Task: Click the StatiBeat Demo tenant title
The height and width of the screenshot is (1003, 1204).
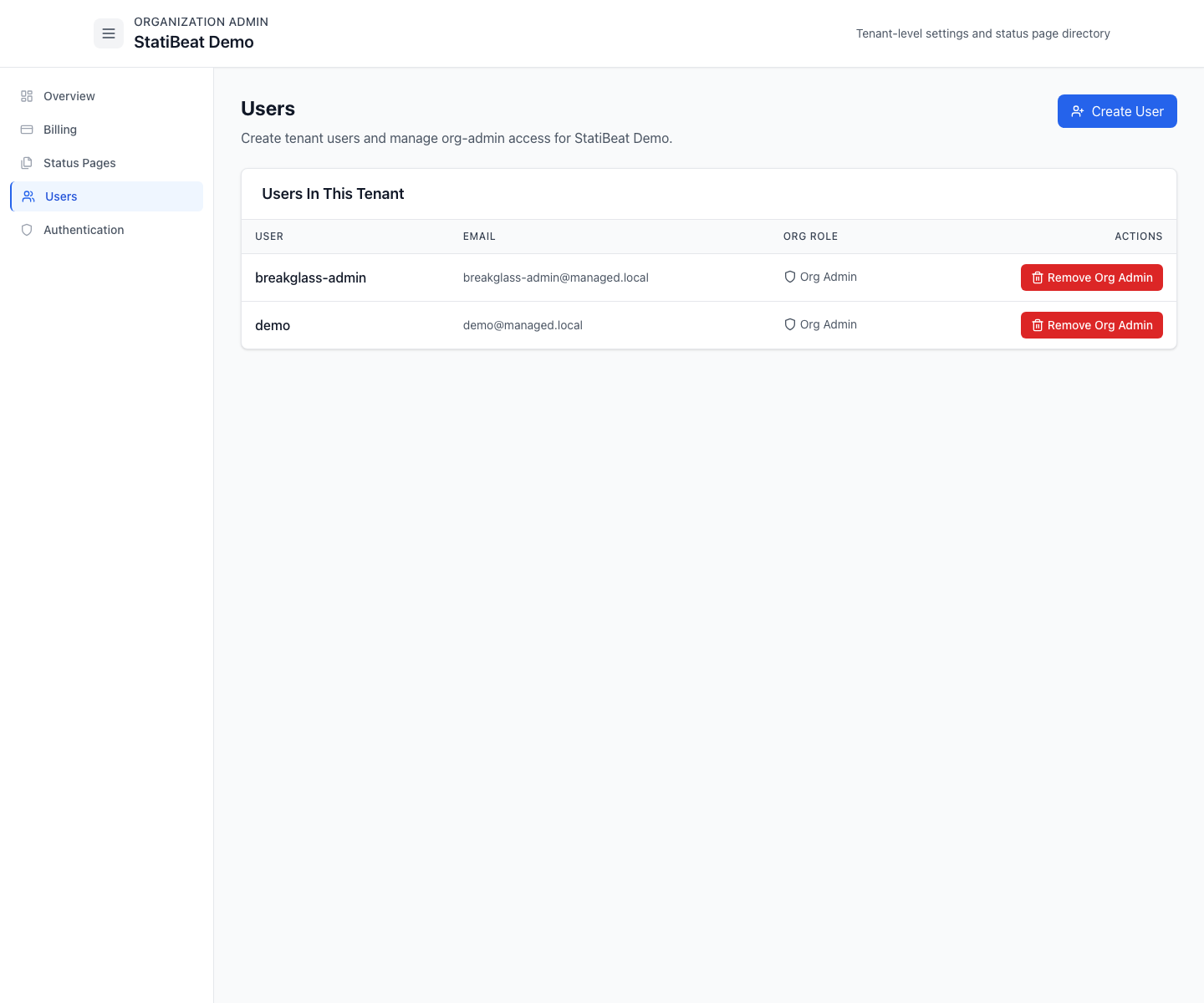Action: (x=194, y=42)
